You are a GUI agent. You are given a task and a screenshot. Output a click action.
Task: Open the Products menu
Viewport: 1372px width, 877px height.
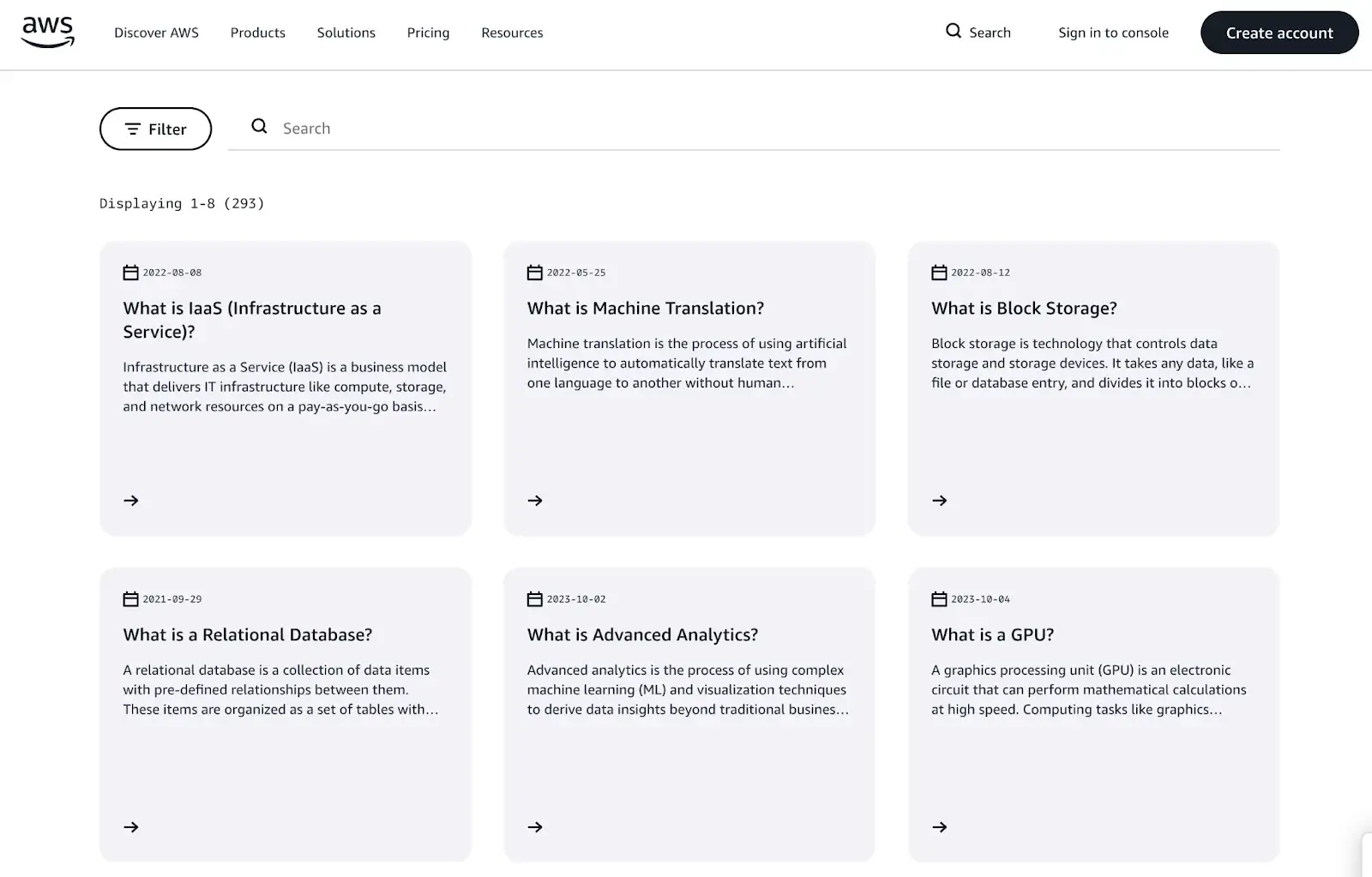257,33
